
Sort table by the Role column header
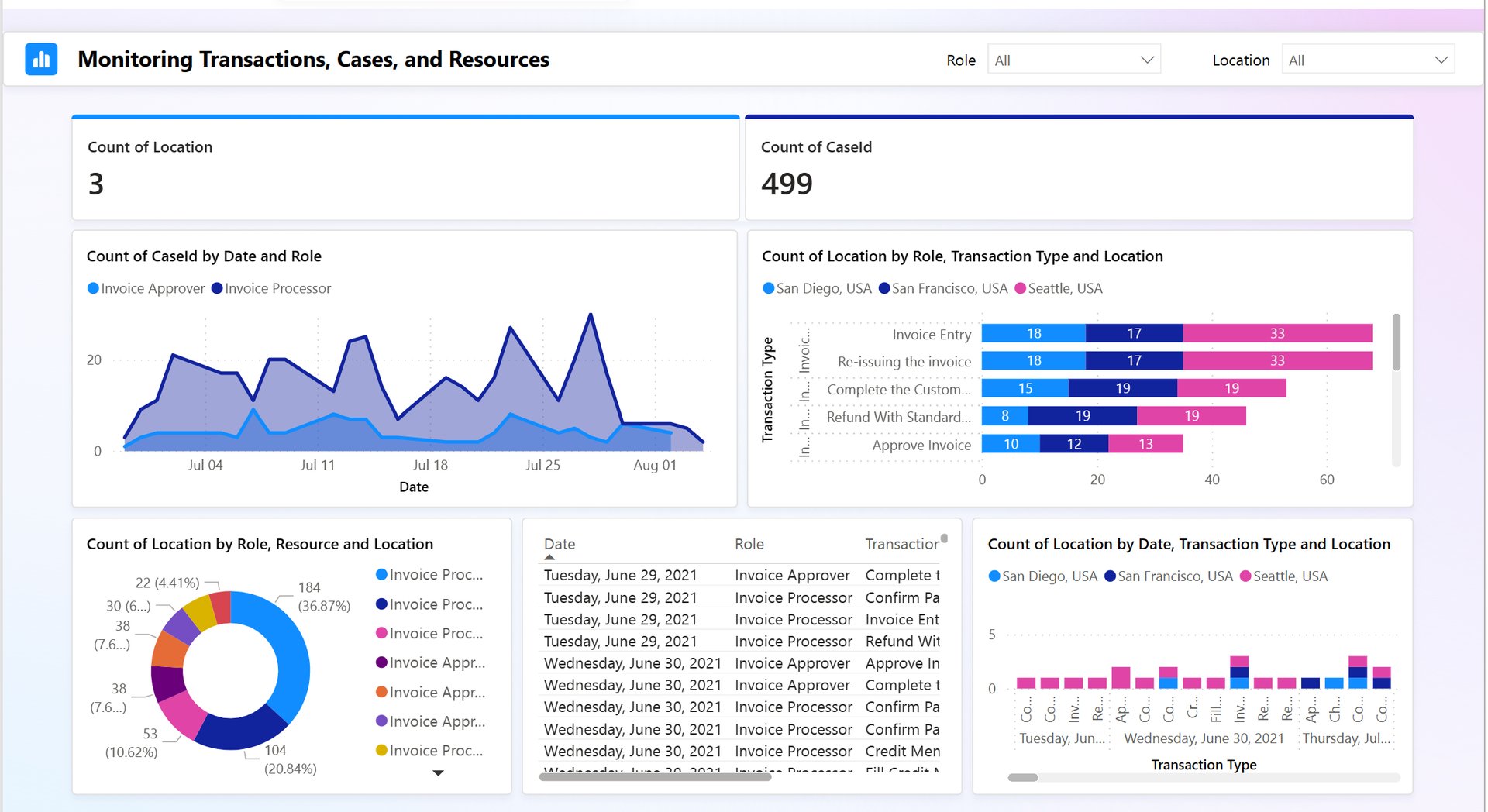[749, 544]
